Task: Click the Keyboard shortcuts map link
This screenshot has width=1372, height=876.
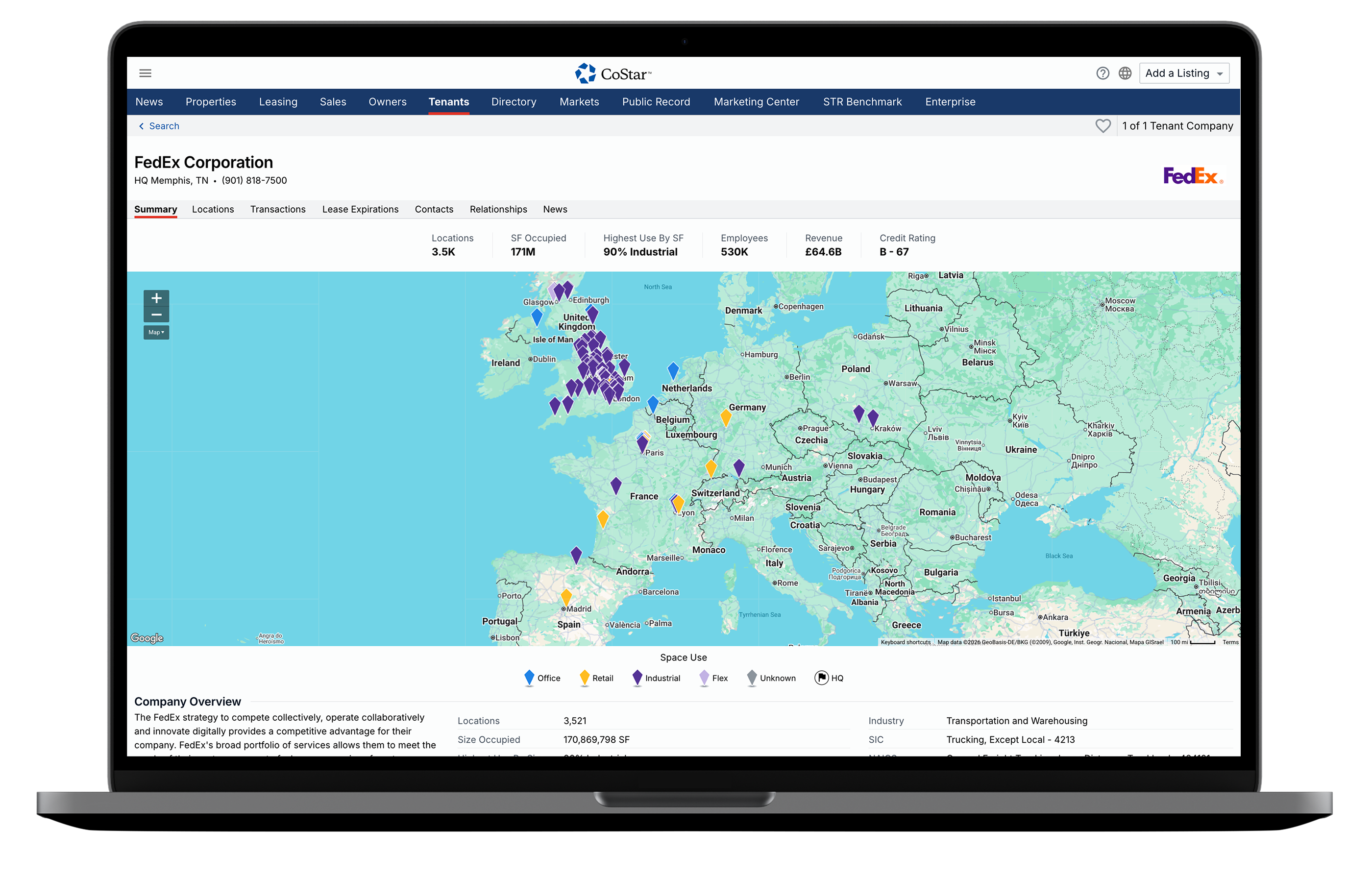Action: pyautogui.click(x=906, y=642)
